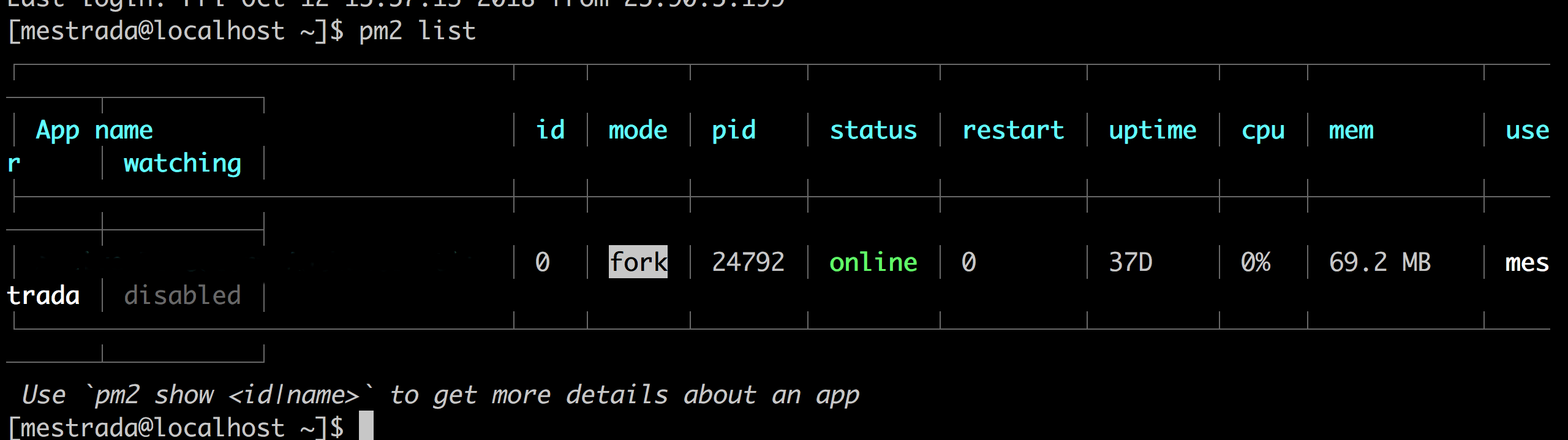Select the 'uptime' column header
This screenshot has width=1568, height=440.
click(x=1153, y=131)
